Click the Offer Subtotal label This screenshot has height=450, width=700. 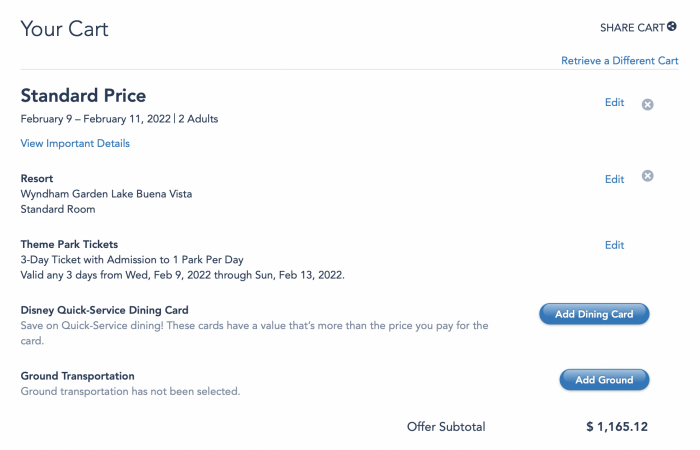[x=446, y=427]
